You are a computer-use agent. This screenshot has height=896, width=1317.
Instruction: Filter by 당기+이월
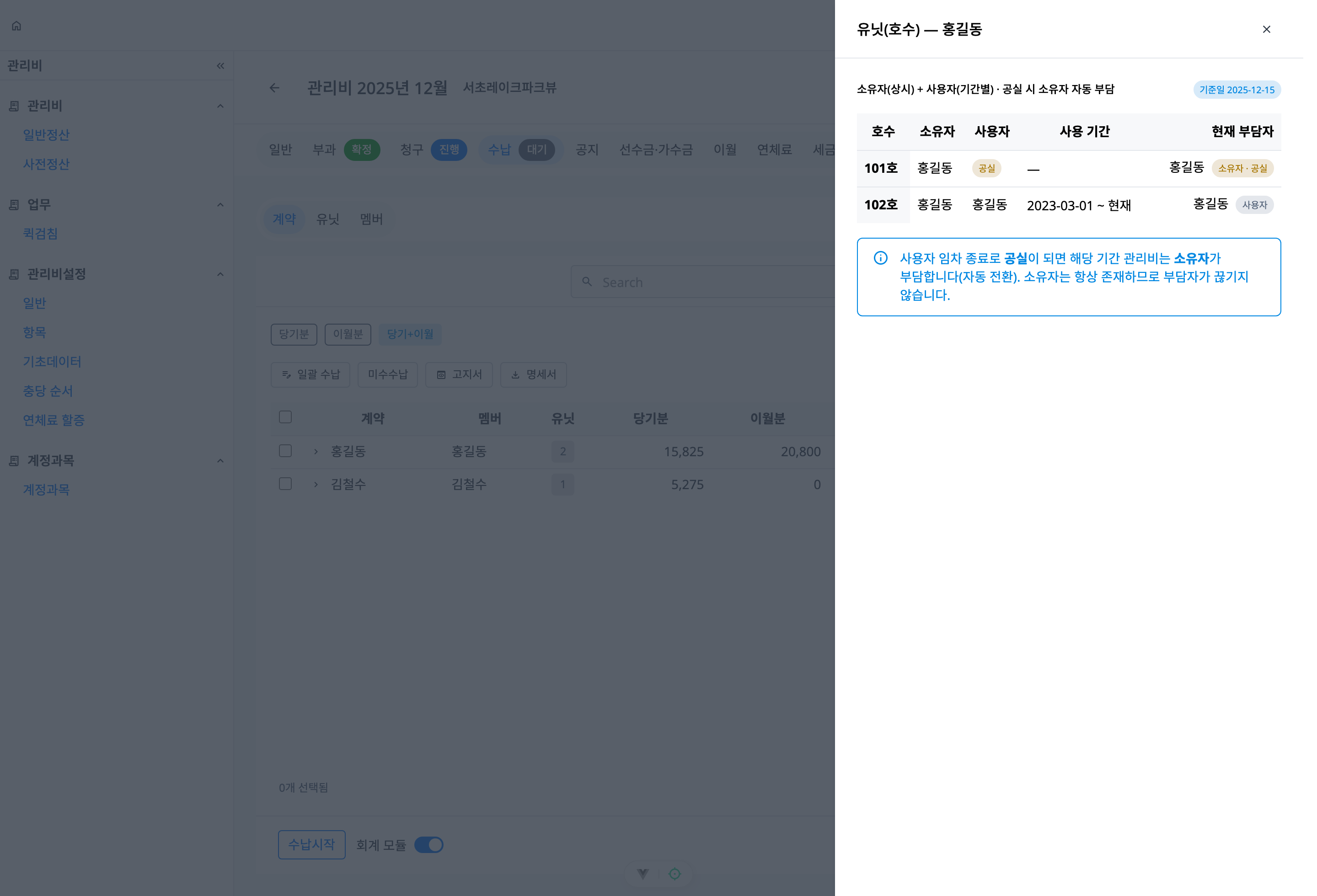[x=410, y=334]
